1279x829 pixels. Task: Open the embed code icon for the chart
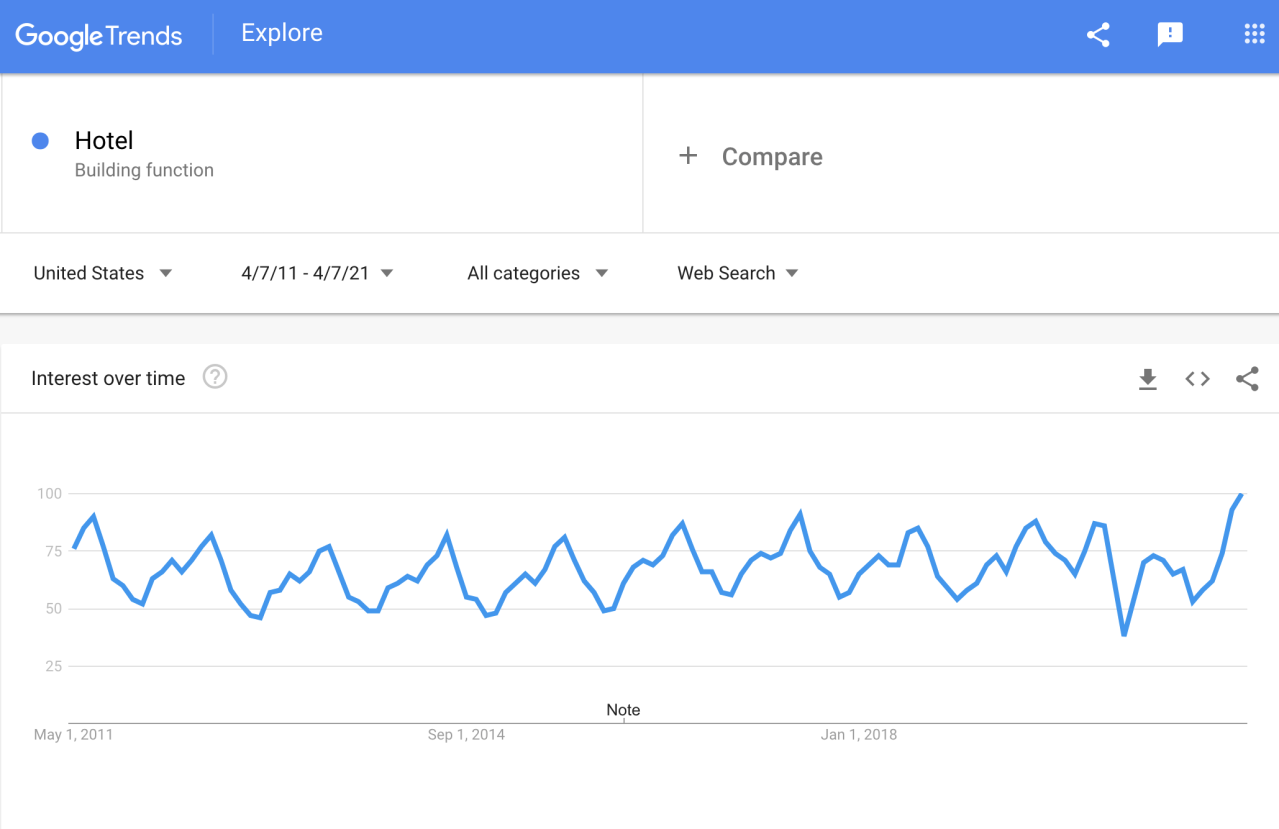[1196, 378]
